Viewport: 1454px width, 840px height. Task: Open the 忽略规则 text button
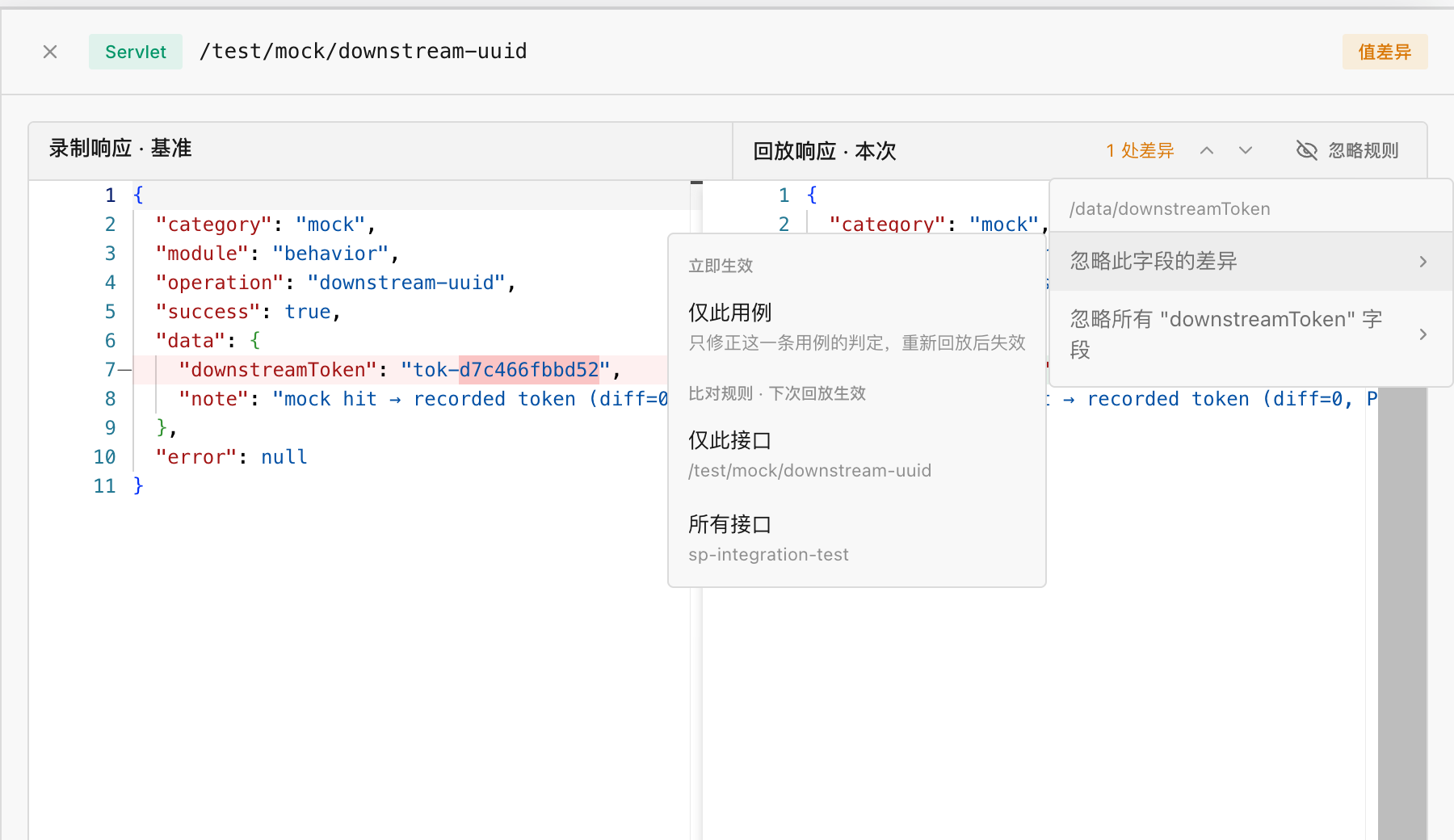(1364, 151)
